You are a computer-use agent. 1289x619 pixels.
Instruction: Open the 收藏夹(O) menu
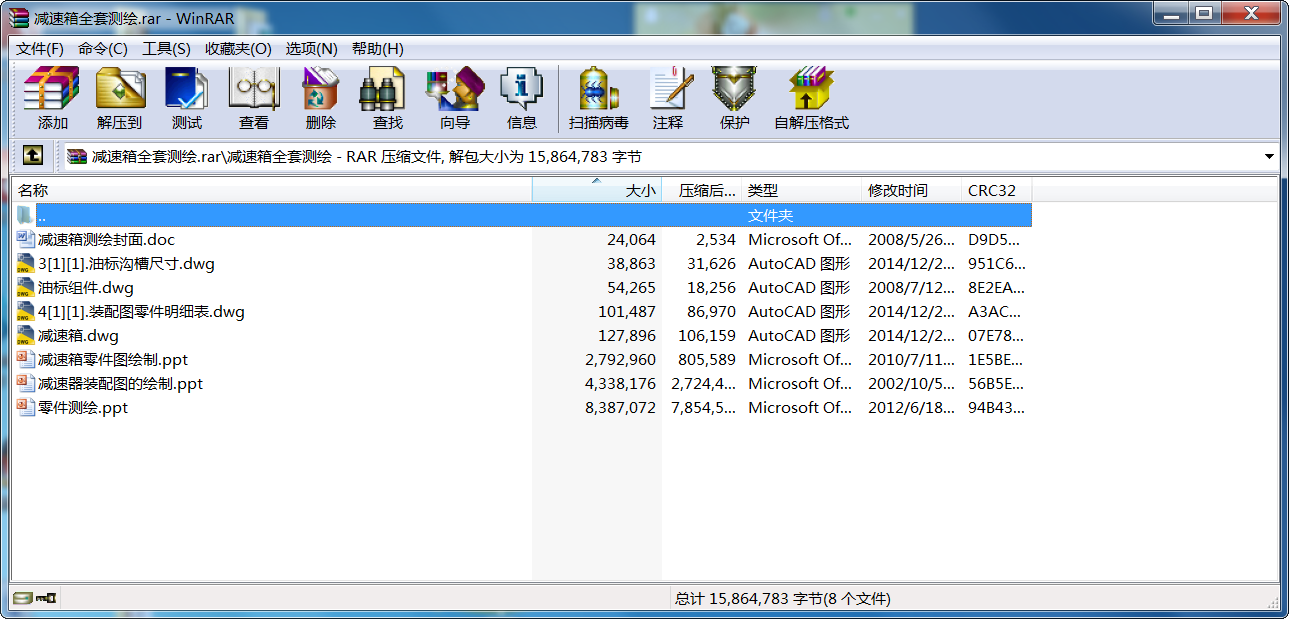pos(238,48)
